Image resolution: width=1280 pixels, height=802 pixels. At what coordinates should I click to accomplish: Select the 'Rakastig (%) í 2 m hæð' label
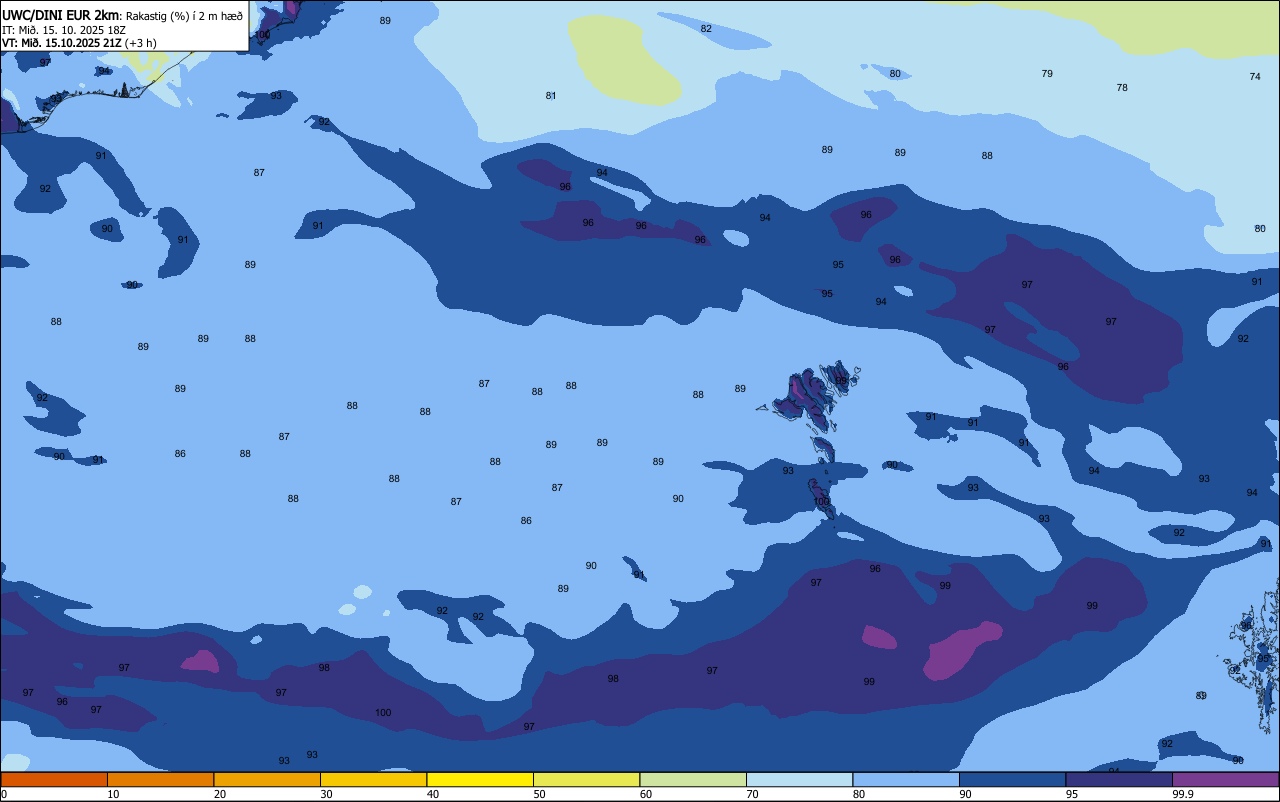coord(184,16)
